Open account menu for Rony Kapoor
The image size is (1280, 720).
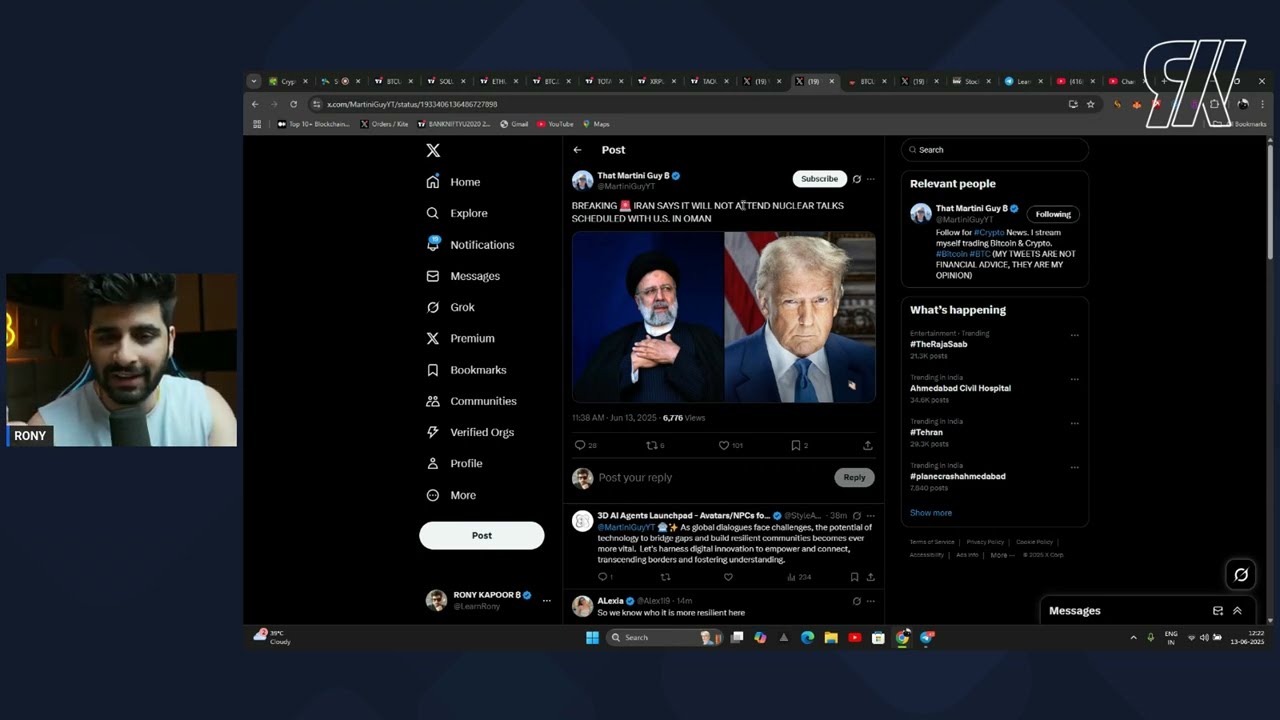546,600
